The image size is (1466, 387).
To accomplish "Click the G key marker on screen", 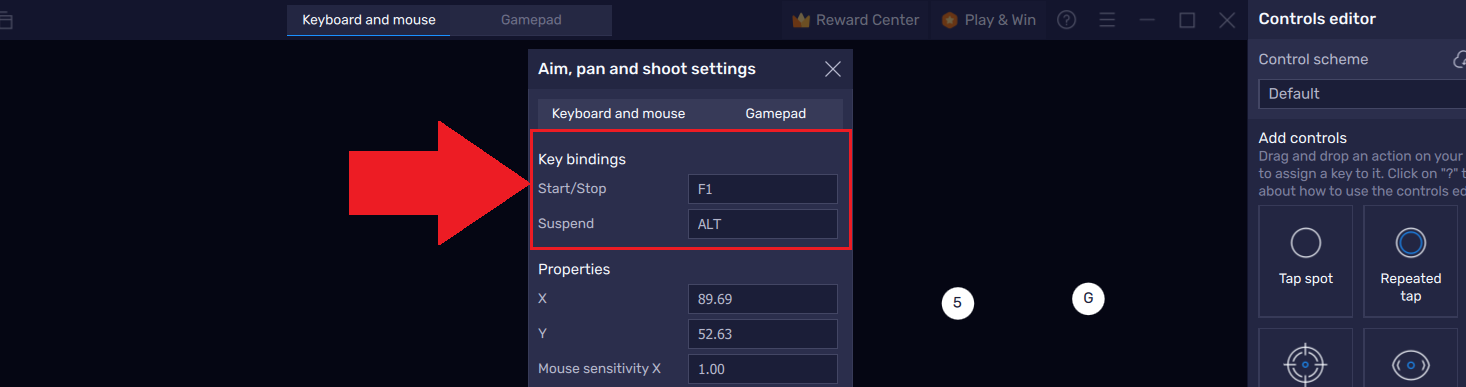I will tap(1088, 298).
